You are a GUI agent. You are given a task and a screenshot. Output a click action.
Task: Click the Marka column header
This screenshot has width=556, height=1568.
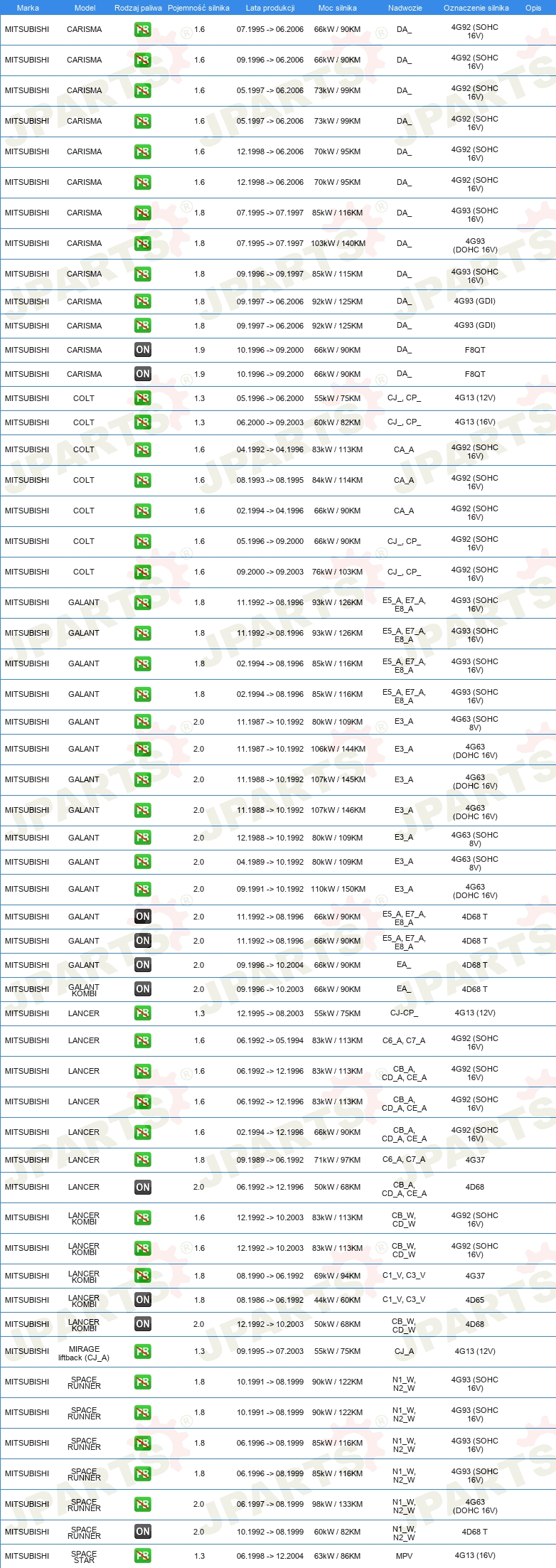tap(28, 8)
